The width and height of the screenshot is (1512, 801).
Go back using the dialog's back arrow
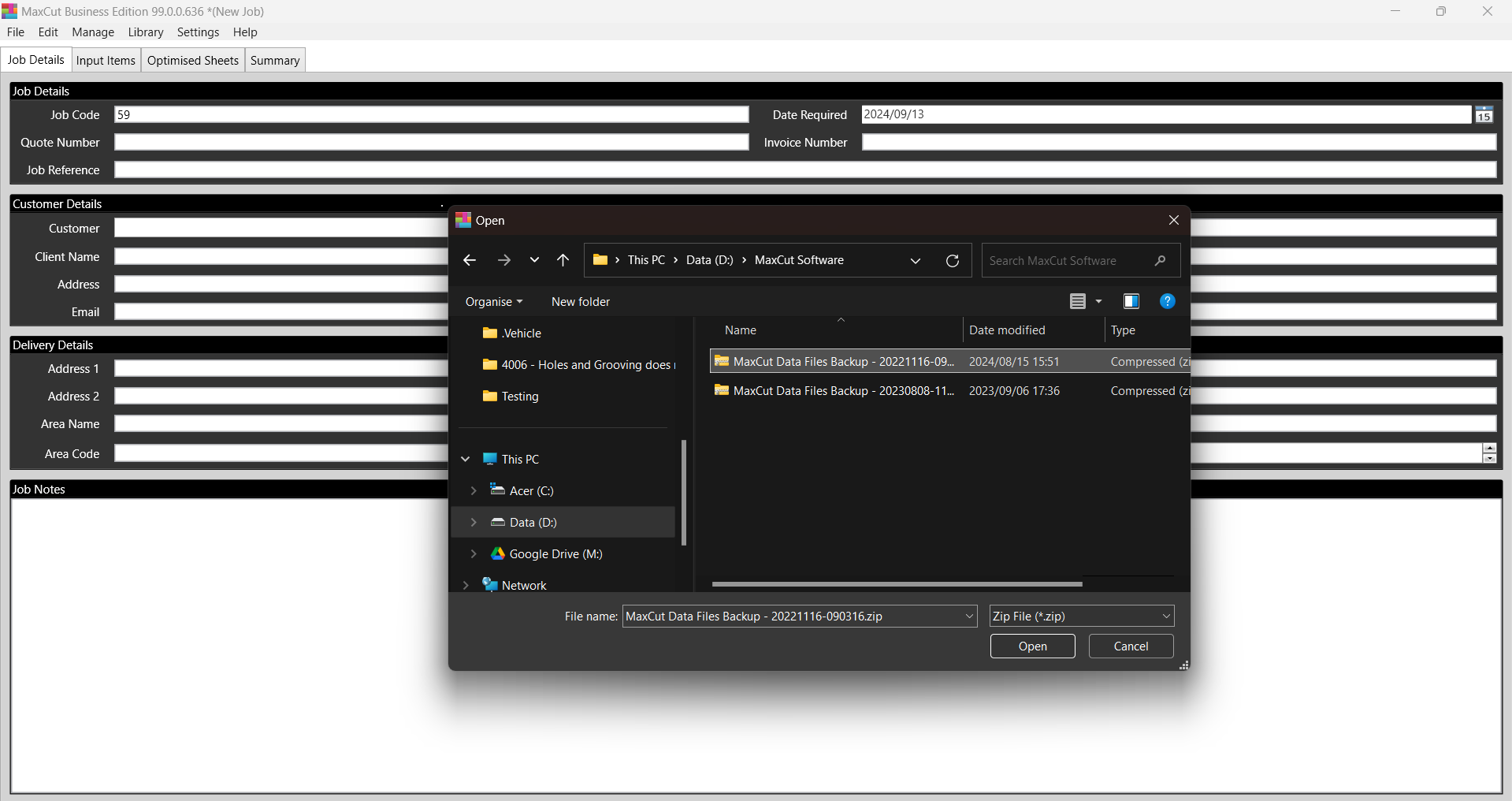pos(470,260)
